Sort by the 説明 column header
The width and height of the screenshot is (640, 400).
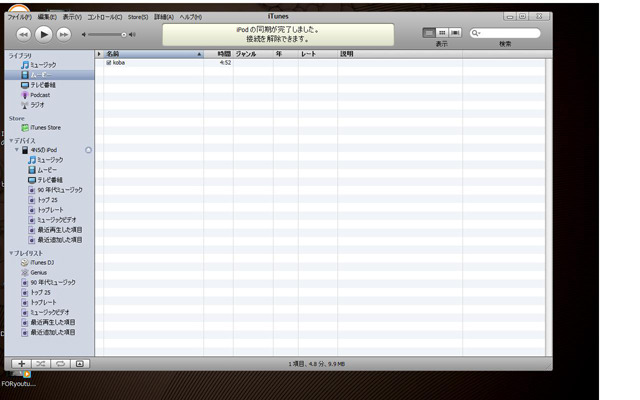click(400, 54)
